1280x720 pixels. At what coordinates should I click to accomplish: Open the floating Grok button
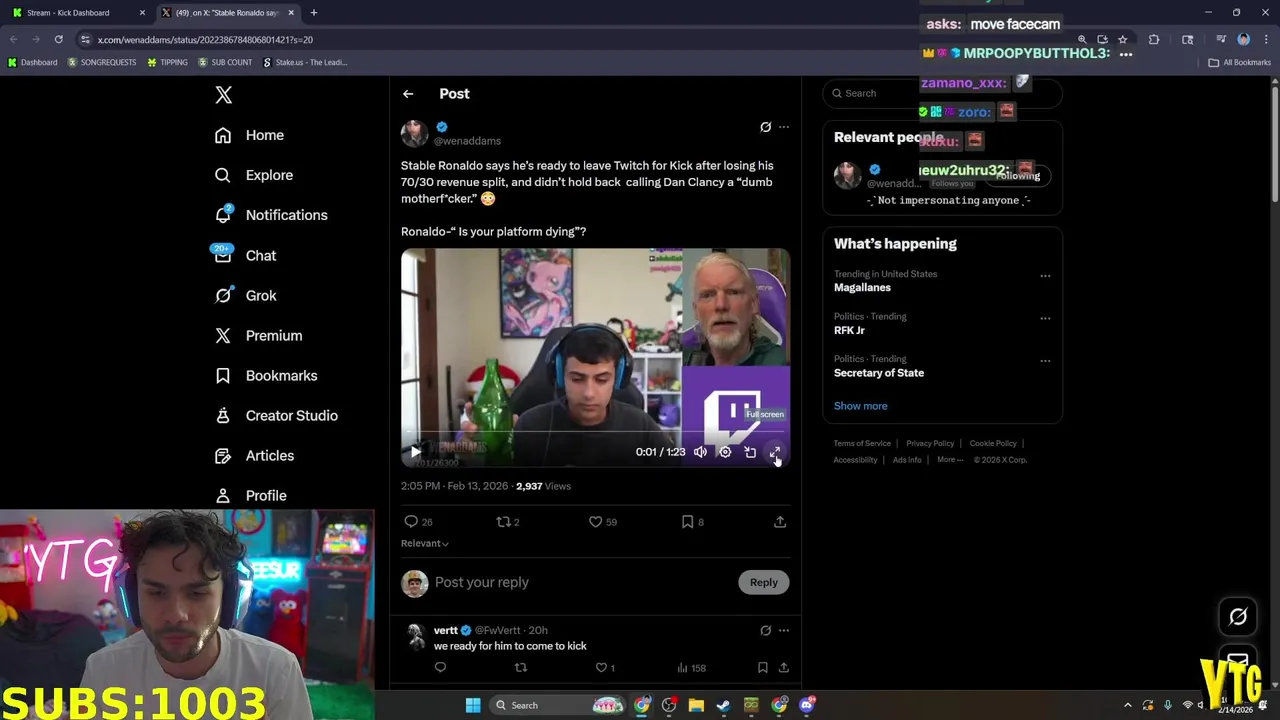click(1238, 617)
